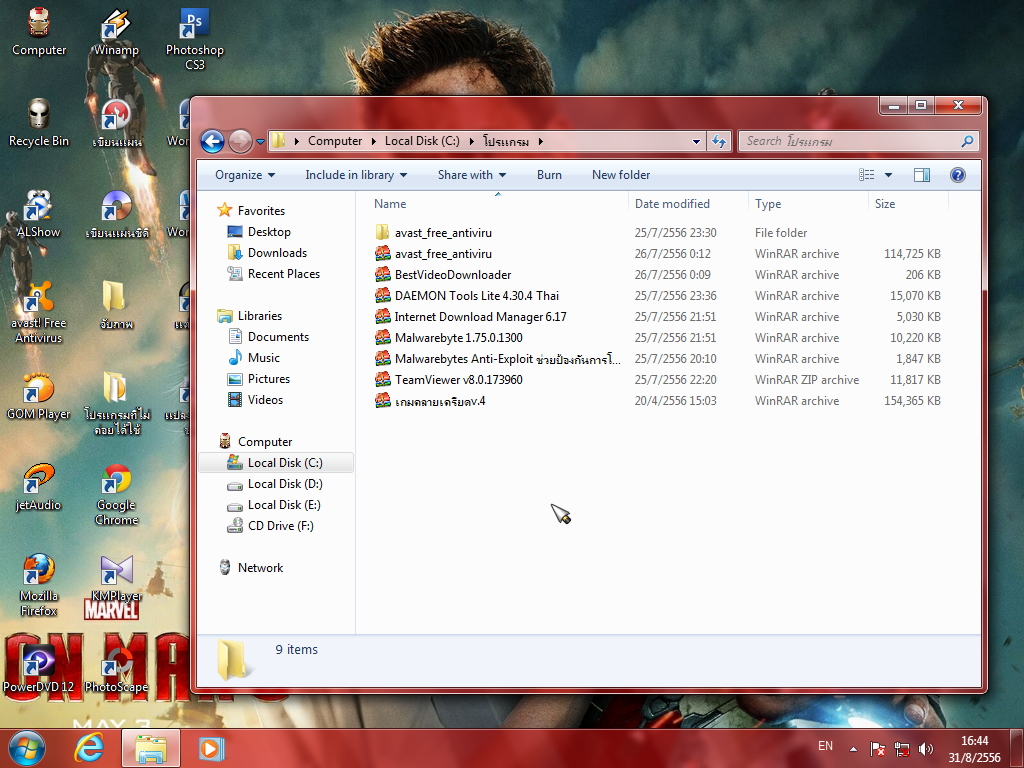Open the recent pages dropdown arrow
The image size is (1024, 768).
point(260,142)
